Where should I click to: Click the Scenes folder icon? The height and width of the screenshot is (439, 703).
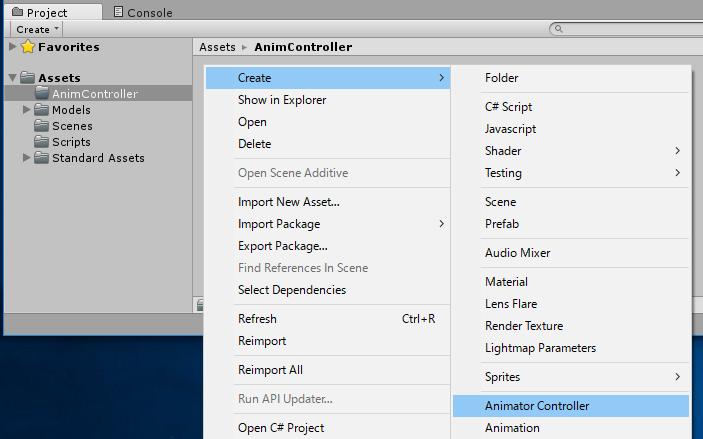42,126
